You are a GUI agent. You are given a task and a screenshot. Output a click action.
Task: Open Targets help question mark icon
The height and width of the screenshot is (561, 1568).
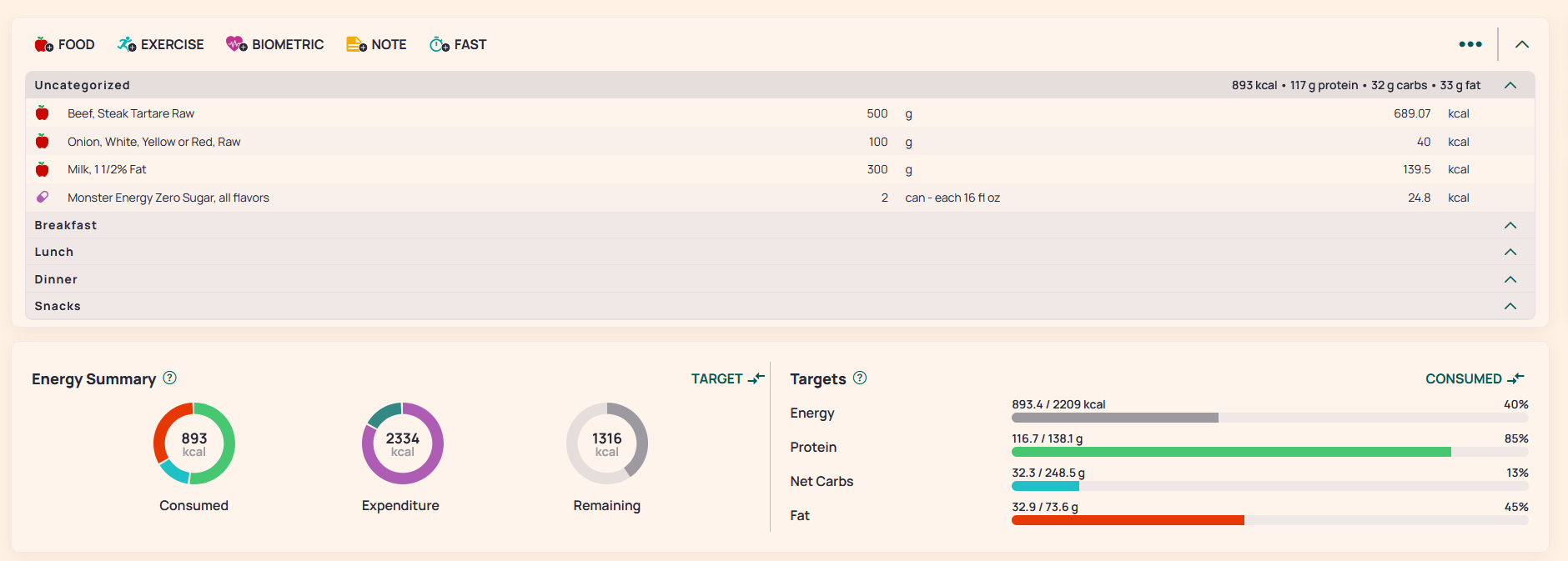(x=860, y=378)
